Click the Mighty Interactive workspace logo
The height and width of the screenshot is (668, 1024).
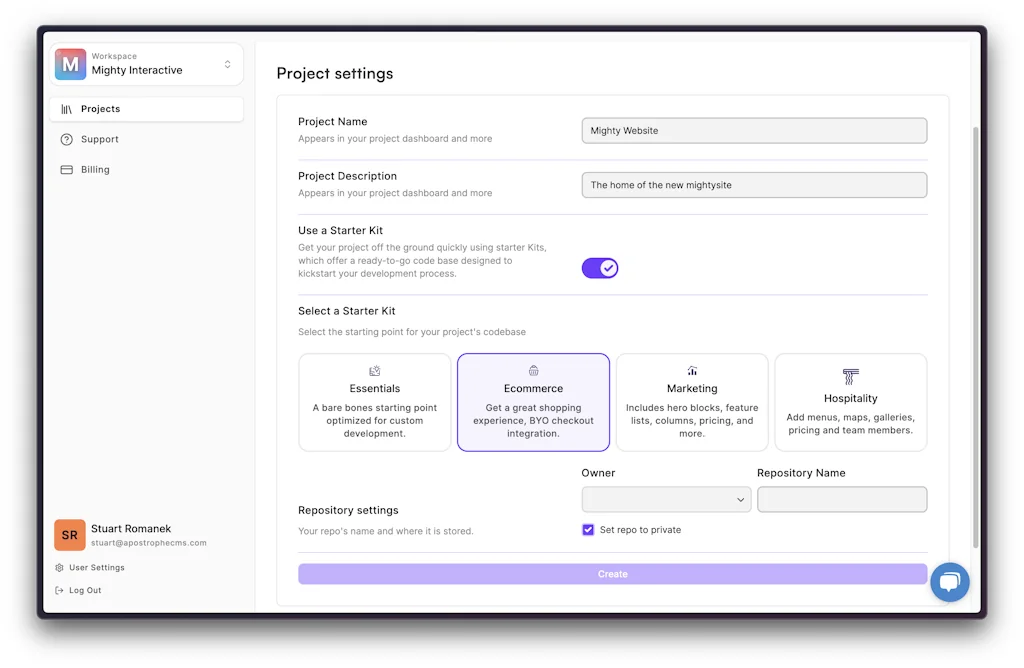click(x=70, y=64)
